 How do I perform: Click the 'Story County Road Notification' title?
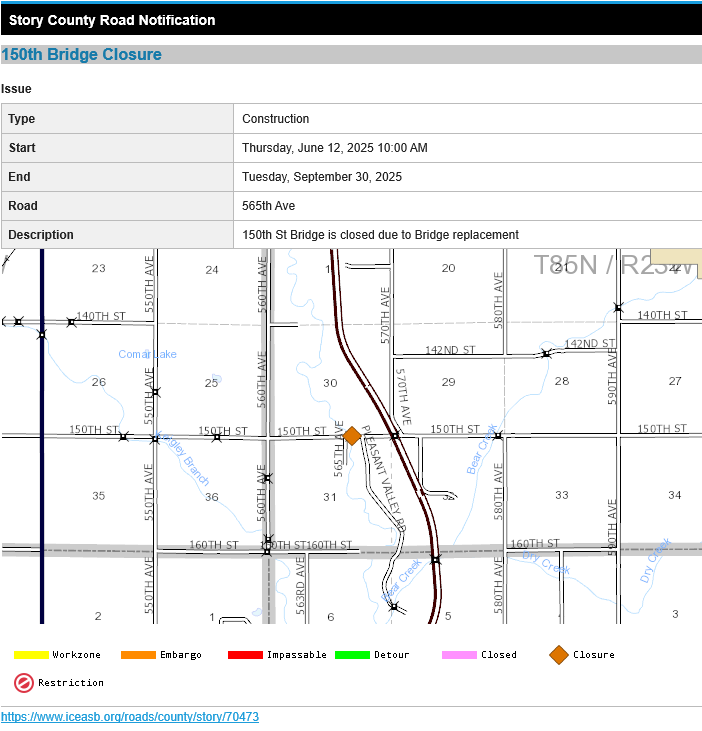pos(112,20)
